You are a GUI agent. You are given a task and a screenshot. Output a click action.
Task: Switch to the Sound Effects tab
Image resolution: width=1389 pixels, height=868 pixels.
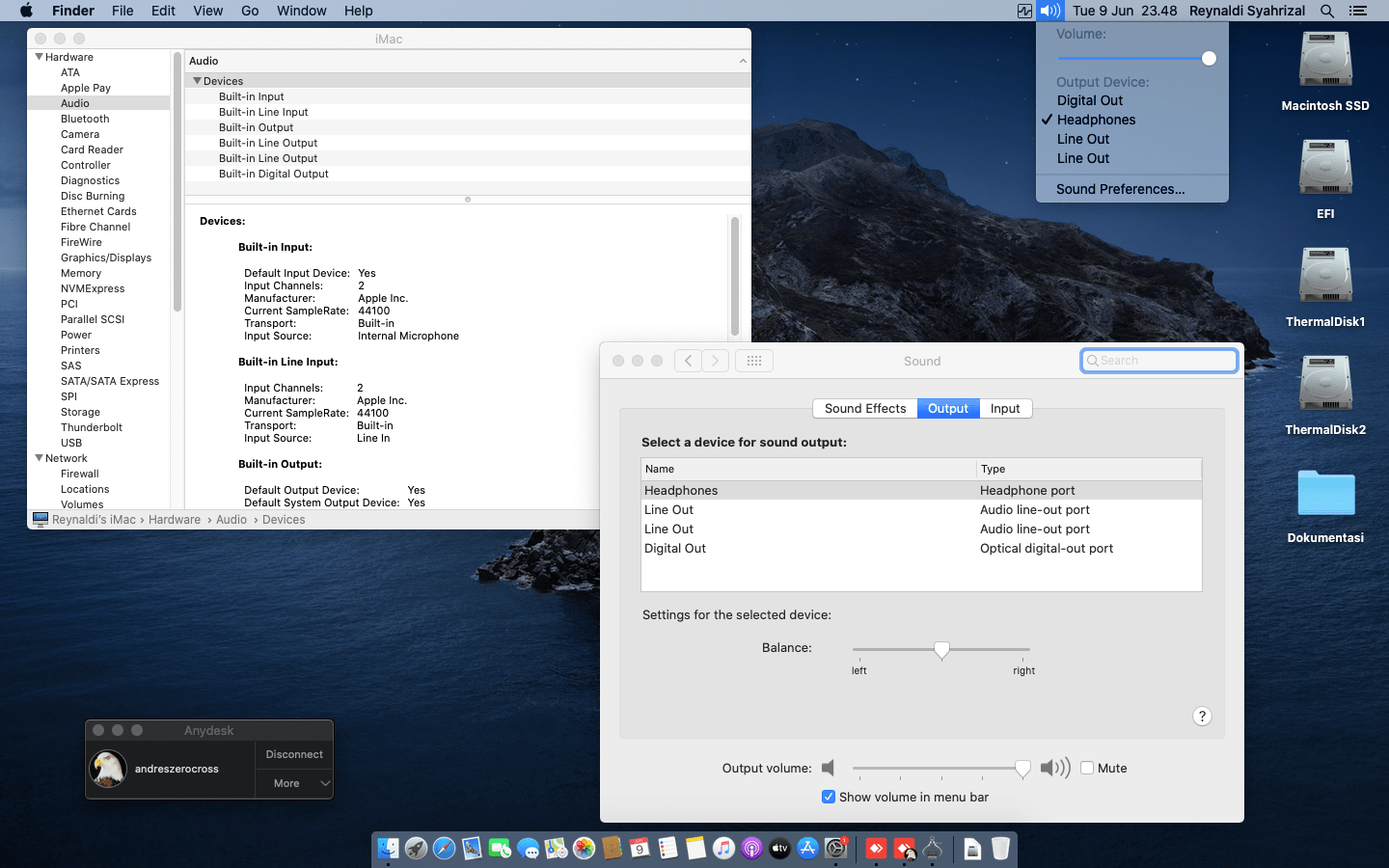pyautogui.click(x=865, y=409)
